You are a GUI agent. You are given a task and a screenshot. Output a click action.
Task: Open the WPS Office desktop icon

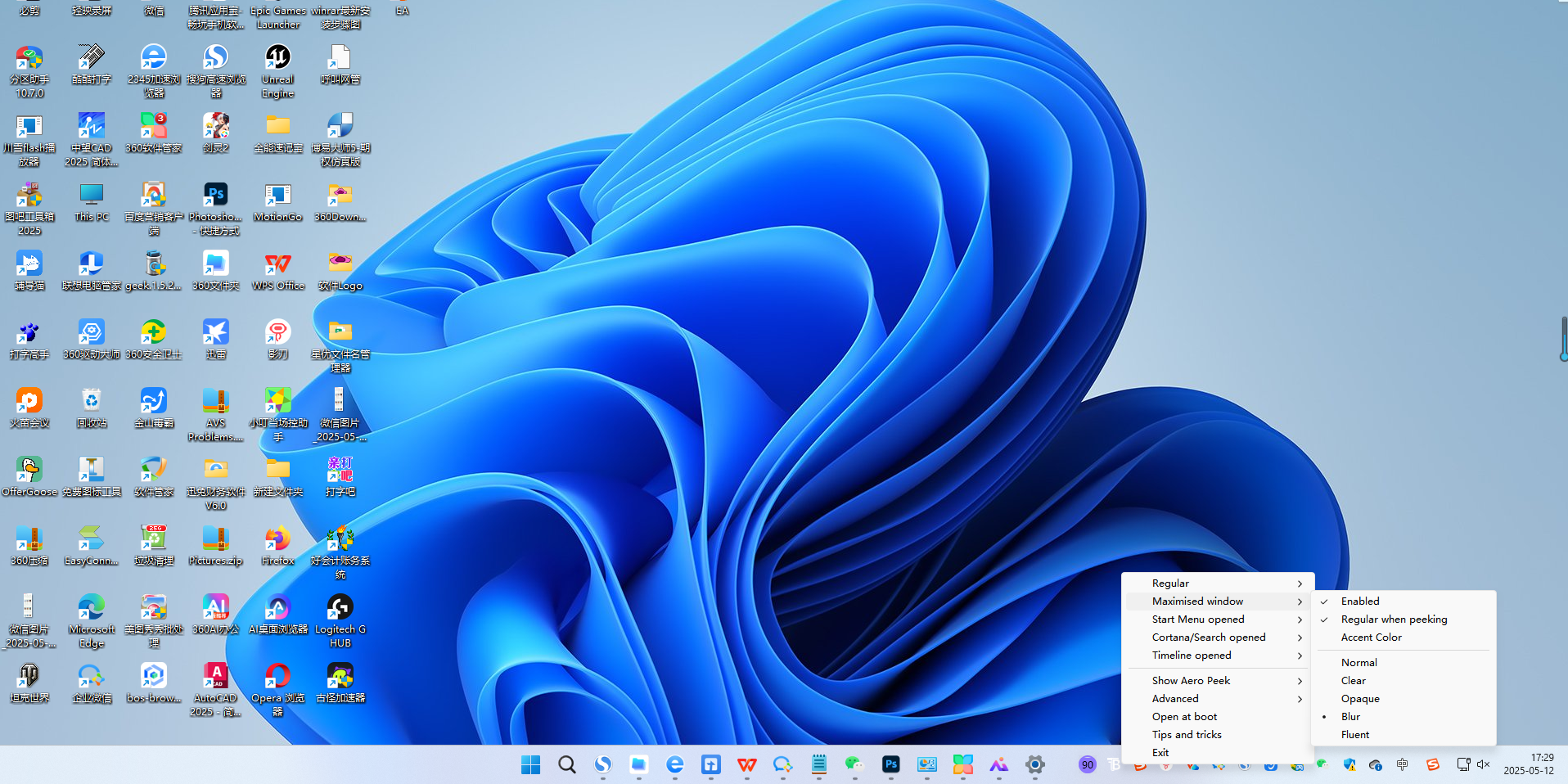[x=278, y=271]
